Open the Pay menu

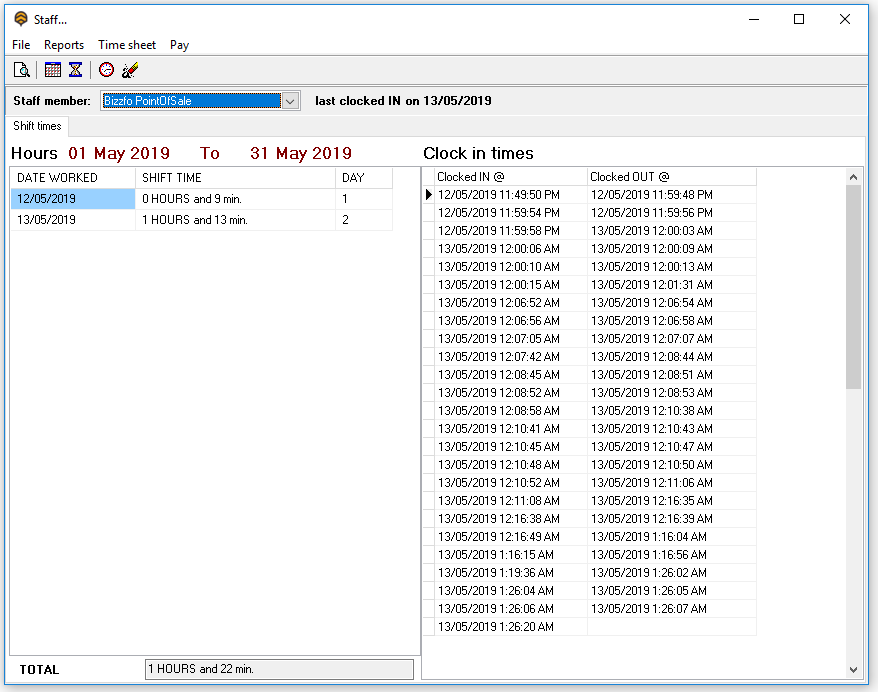[179, 45]
